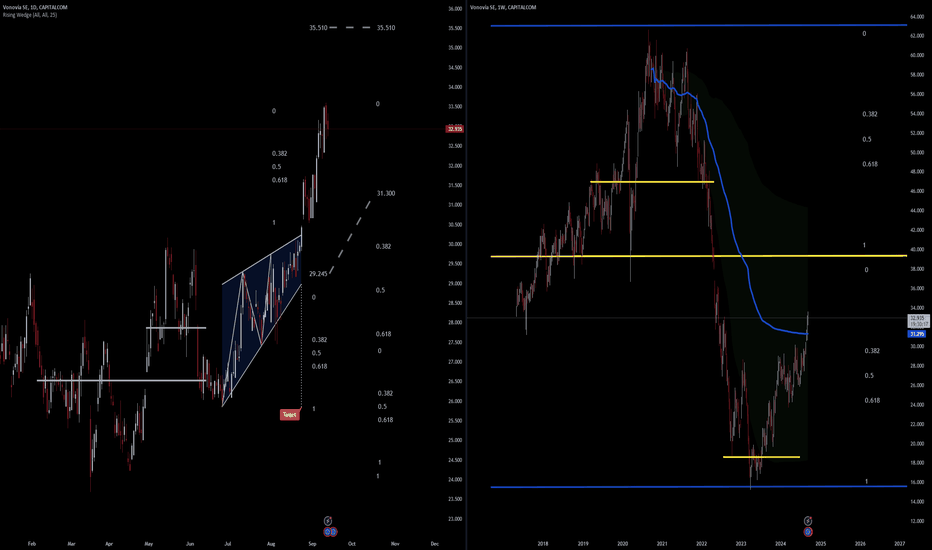Click the Dec label on the daily time axis
Screen dimensions: 932x550
(x=434, y=543)
